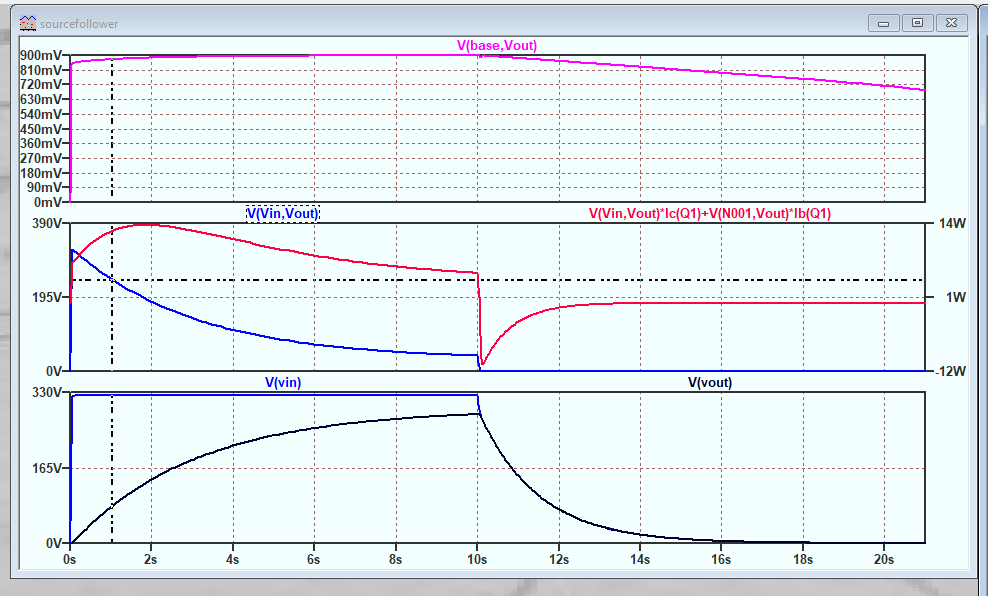
Task: Click the 20s time axis label
Action: (x=883, y=559)
